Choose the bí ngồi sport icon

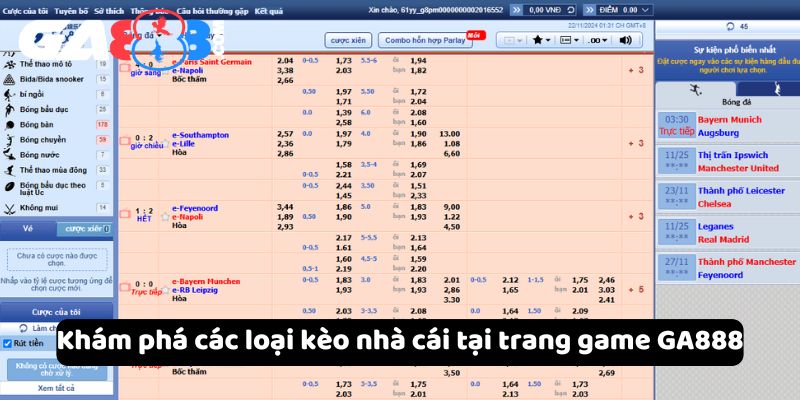coord(9,94)
